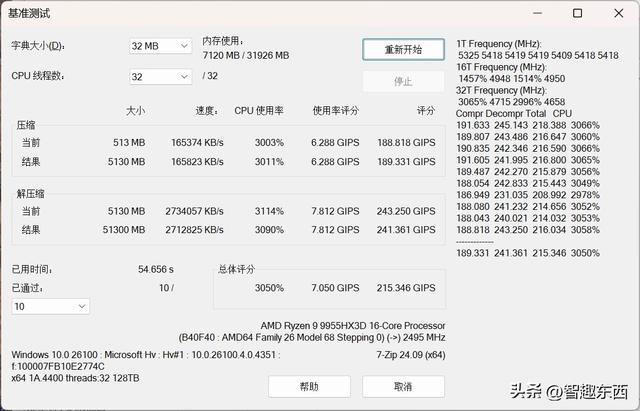640x411 pixels.
Task: Click the 188.818 GIPS compression current rating
Action: [406, 142]
